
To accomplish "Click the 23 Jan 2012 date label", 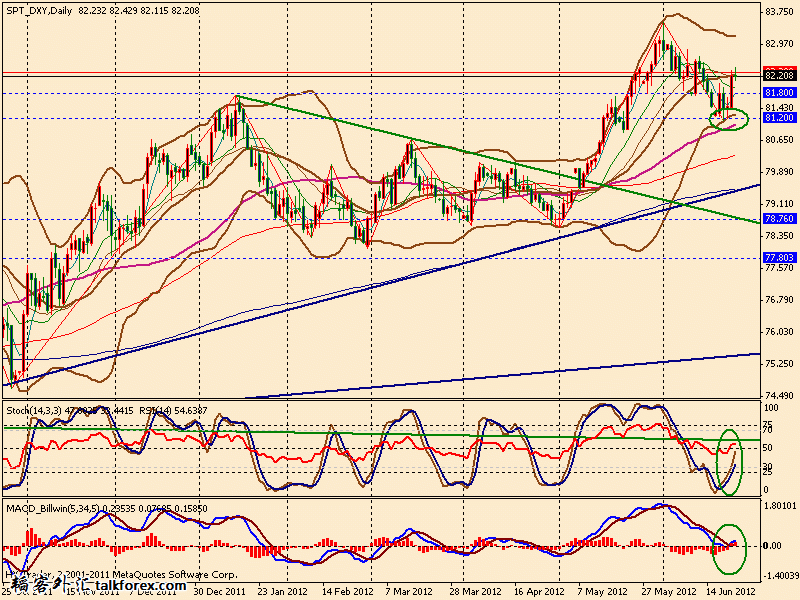I will (x=282, y=592).
